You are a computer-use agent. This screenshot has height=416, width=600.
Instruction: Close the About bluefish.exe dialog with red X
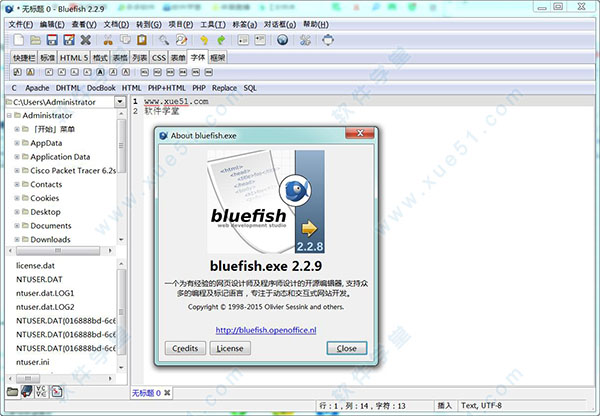tap(360, 133)
